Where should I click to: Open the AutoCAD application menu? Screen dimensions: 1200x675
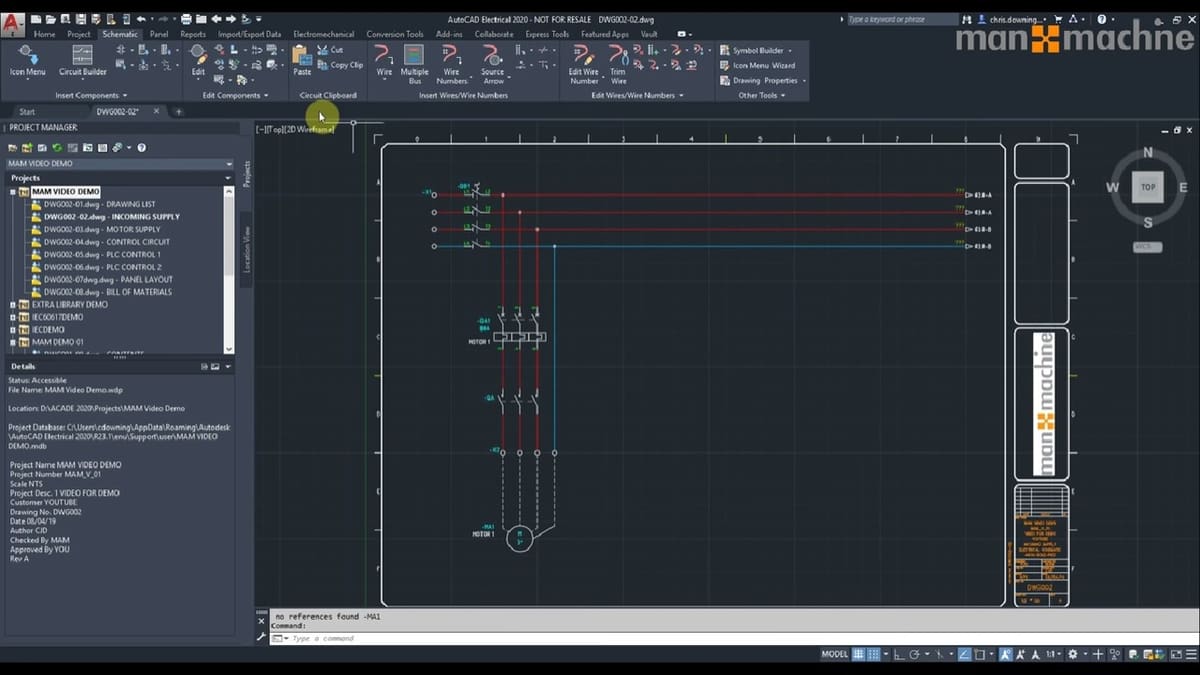(x=13, y=23)
